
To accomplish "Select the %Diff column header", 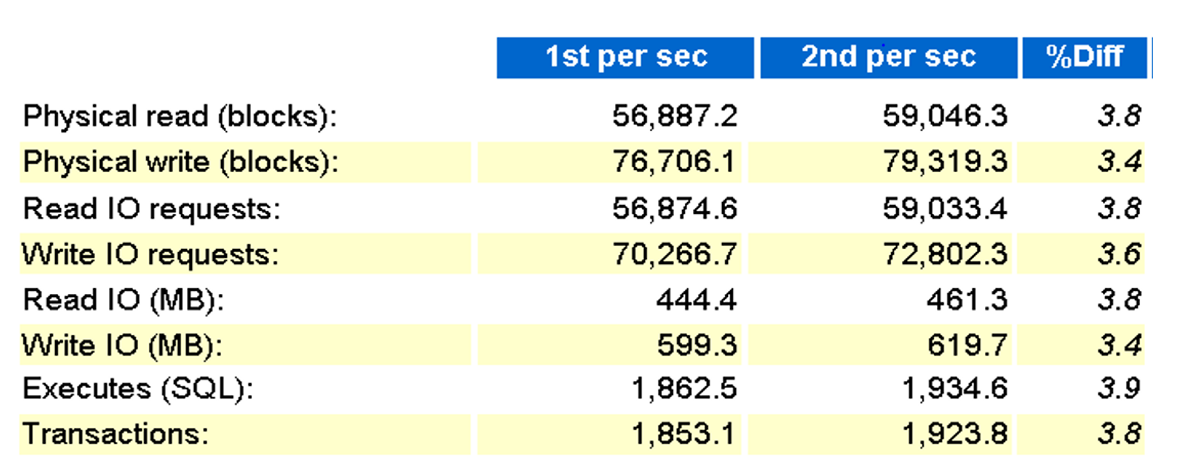I will 1084,57.
